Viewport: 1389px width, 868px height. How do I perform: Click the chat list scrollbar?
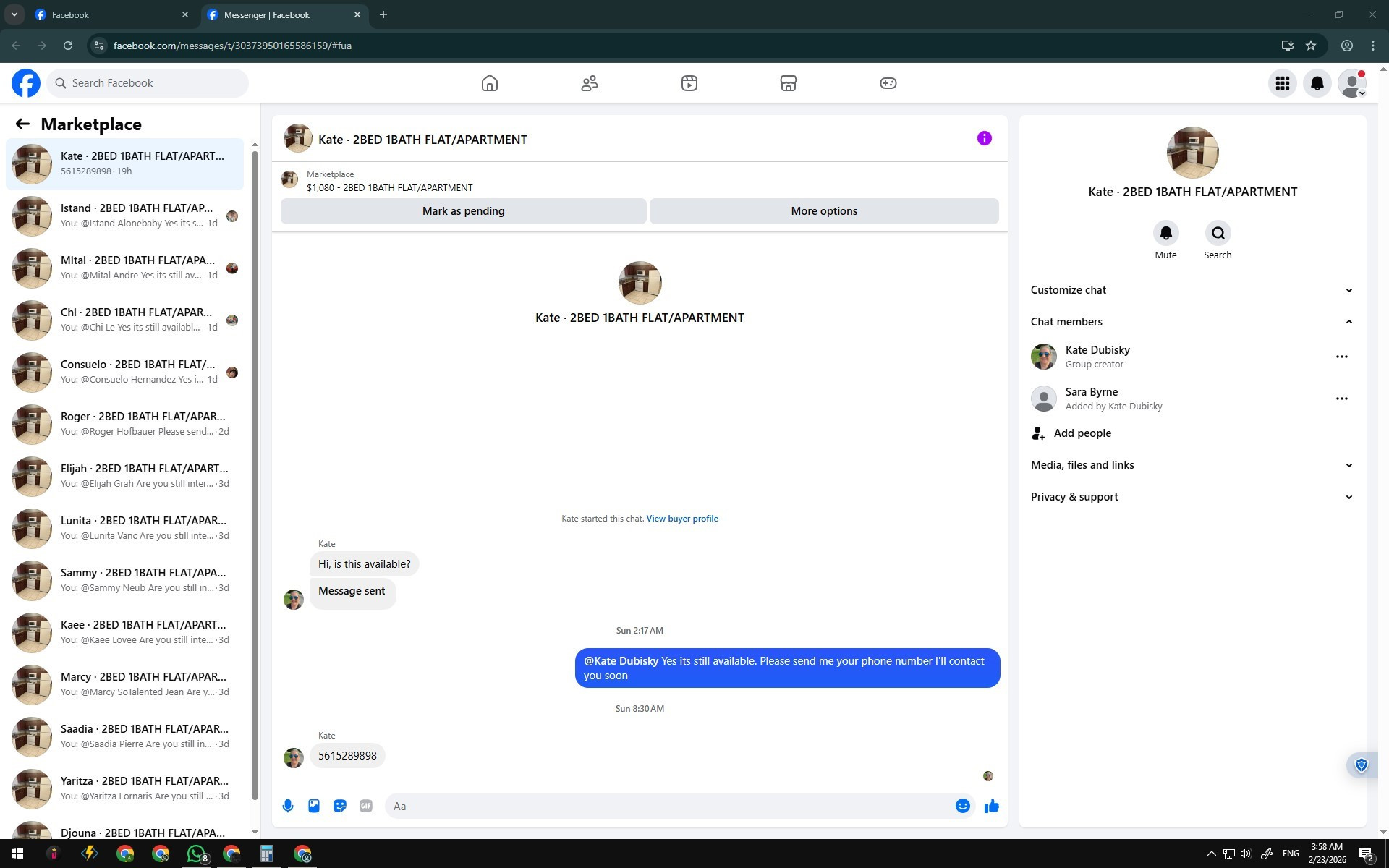click(x=255, y=476)
